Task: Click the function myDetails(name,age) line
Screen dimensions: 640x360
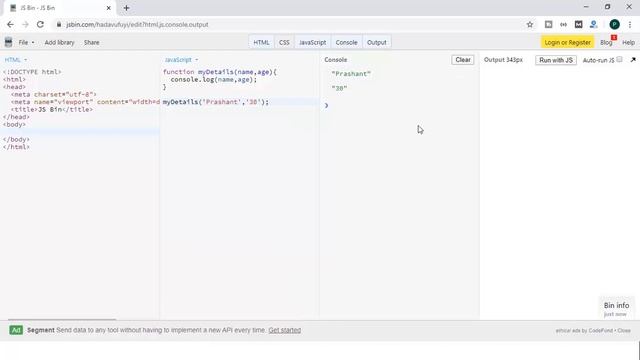Action: tap(220, 72)
